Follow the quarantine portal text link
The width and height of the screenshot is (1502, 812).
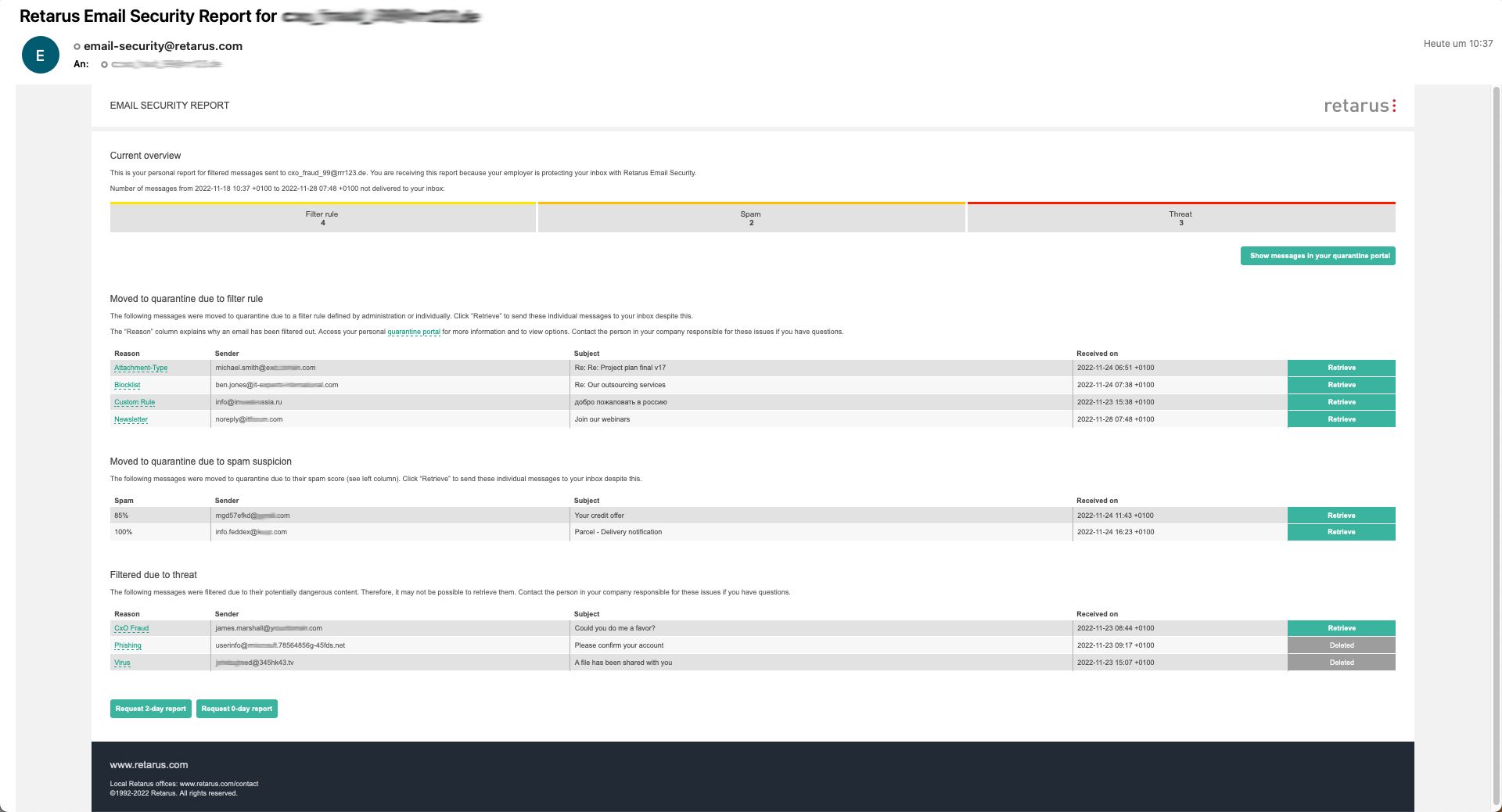(x=414, y=332)
